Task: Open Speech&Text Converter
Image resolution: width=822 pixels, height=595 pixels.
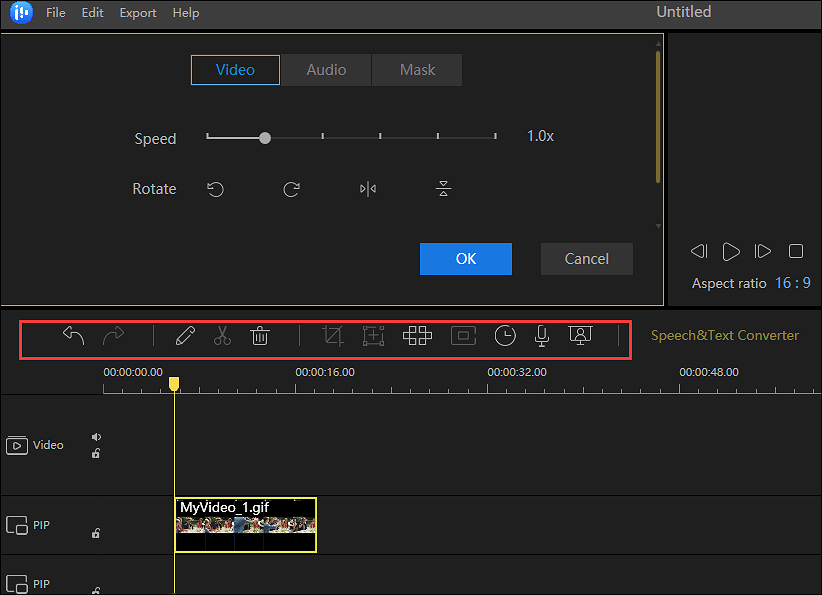Action: coord(725,336)
